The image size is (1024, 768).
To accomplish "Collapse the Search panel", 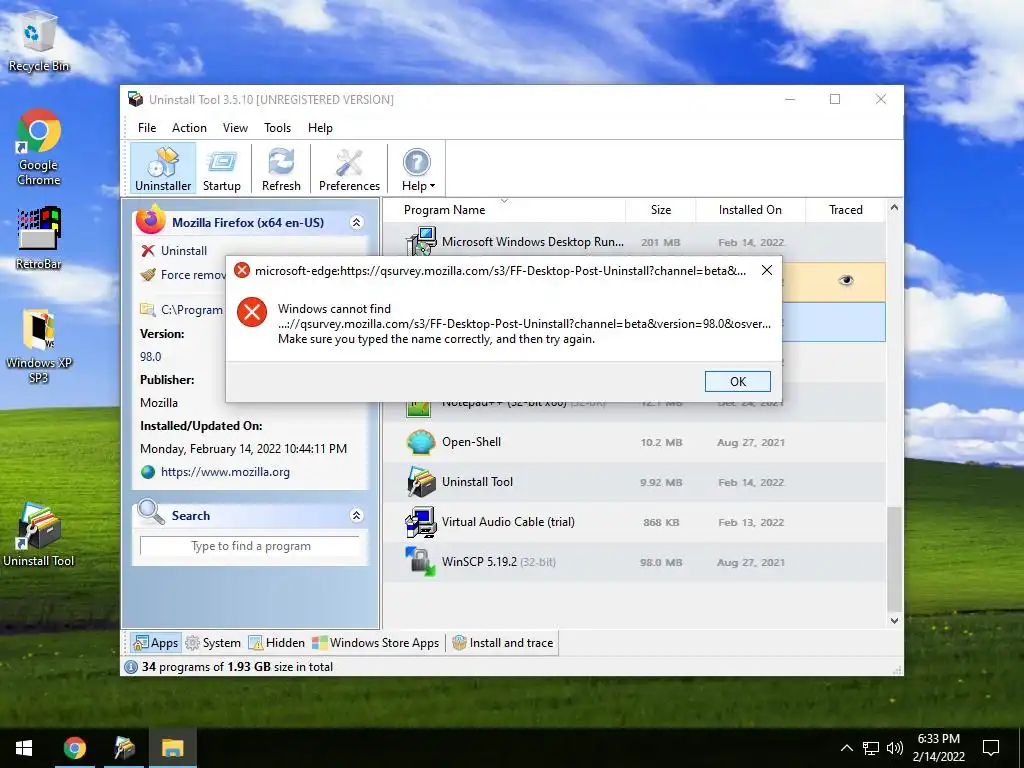I will (x=357, y=515).
